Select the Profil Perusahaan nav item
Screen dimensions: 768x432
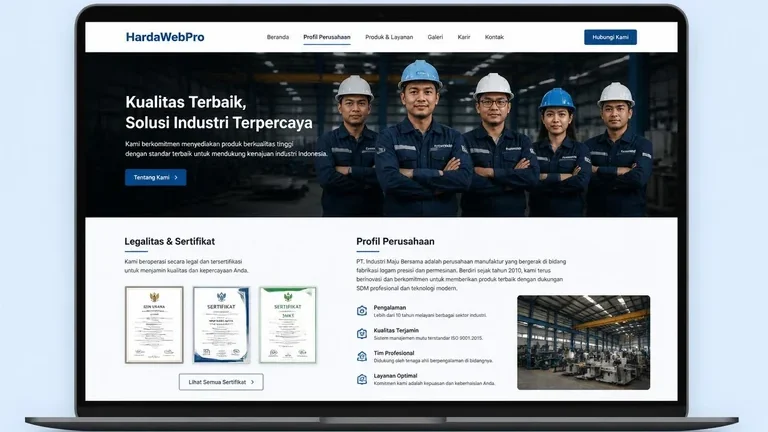327,37
